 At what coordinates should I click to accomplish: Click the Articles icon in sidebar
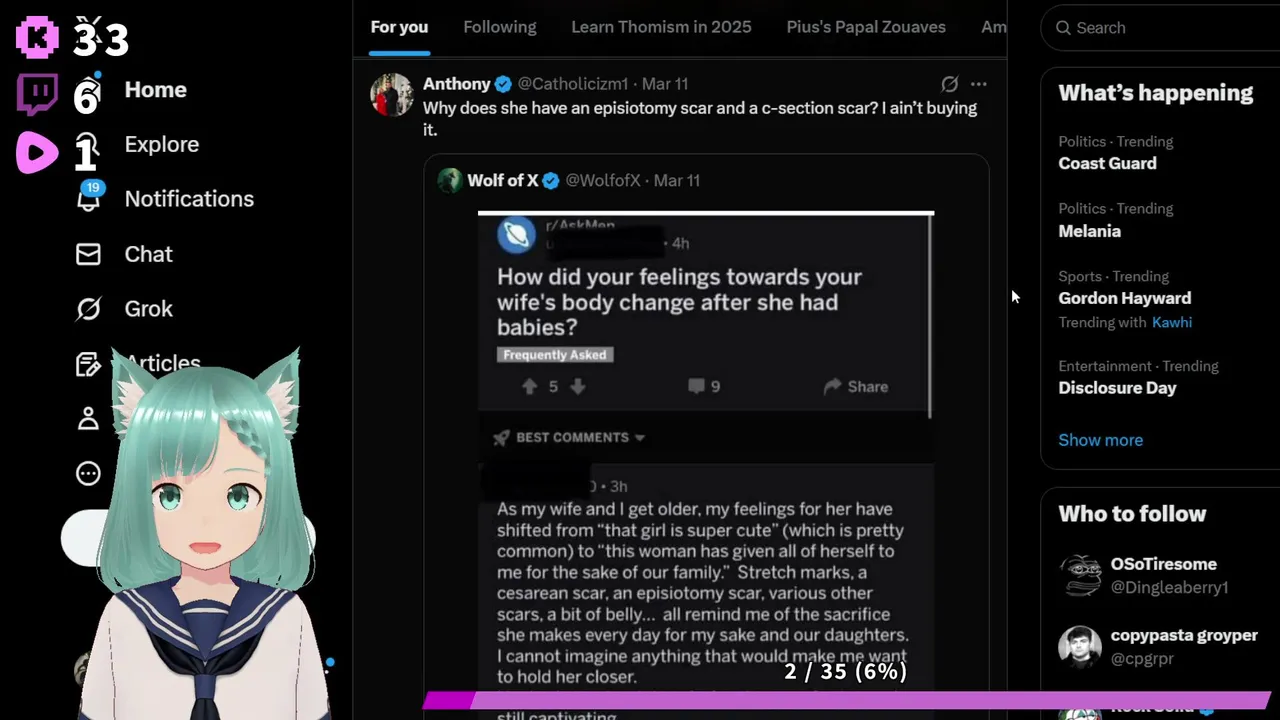[x=88, y=364]
